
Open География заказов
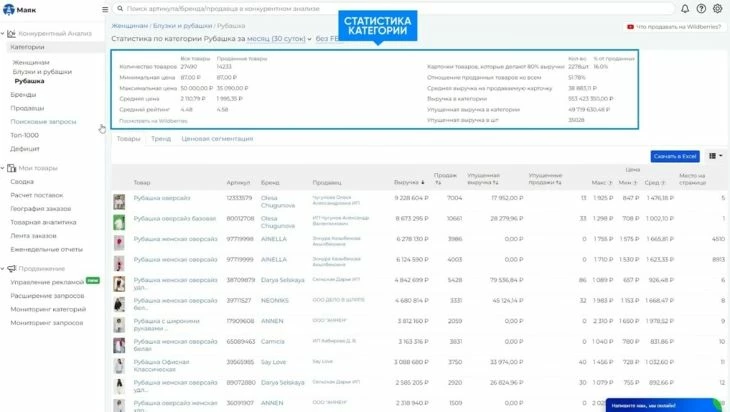pyautogui.click(x=41, y=209)
